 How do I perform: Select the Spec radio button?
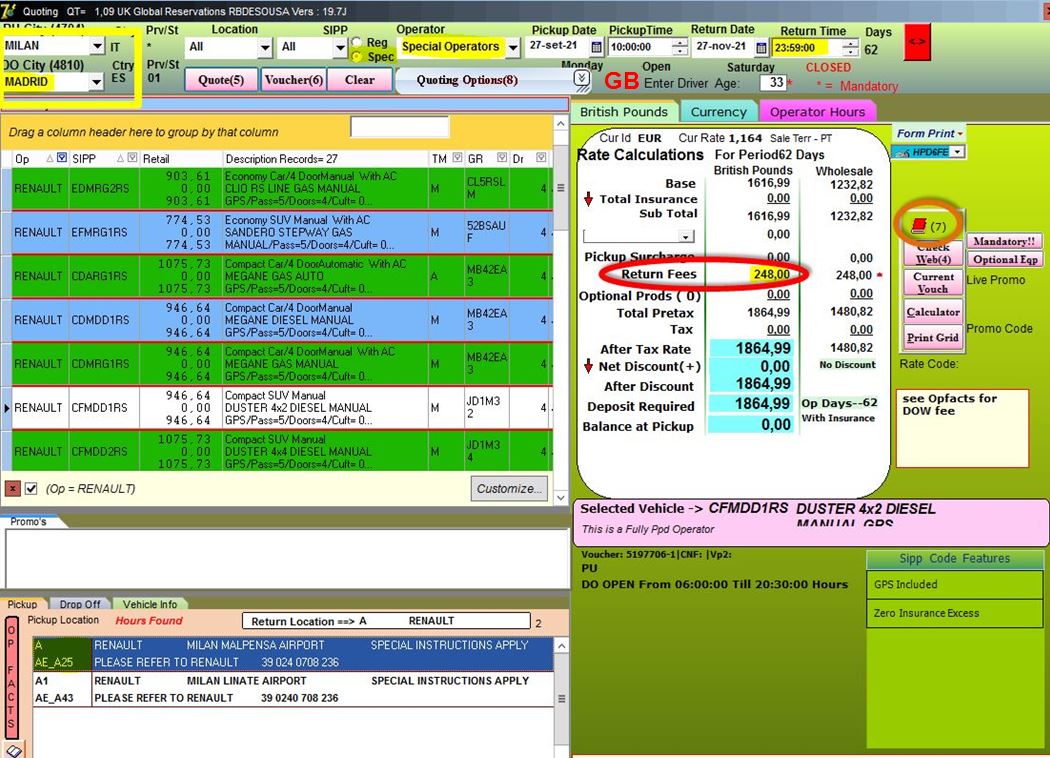click(x=359, y=57)
